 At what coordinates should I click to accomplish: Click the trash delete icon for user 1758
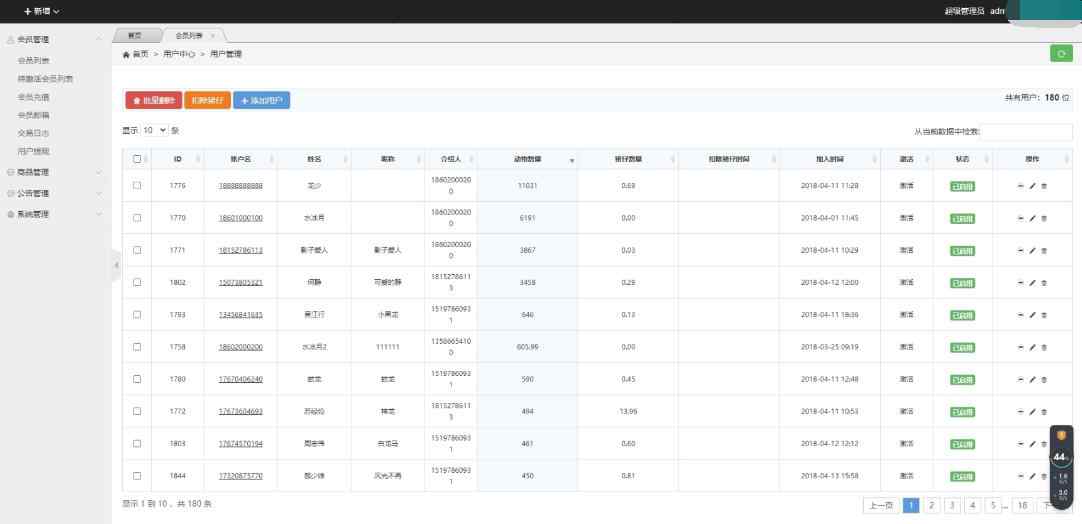tap(1044, 347)
